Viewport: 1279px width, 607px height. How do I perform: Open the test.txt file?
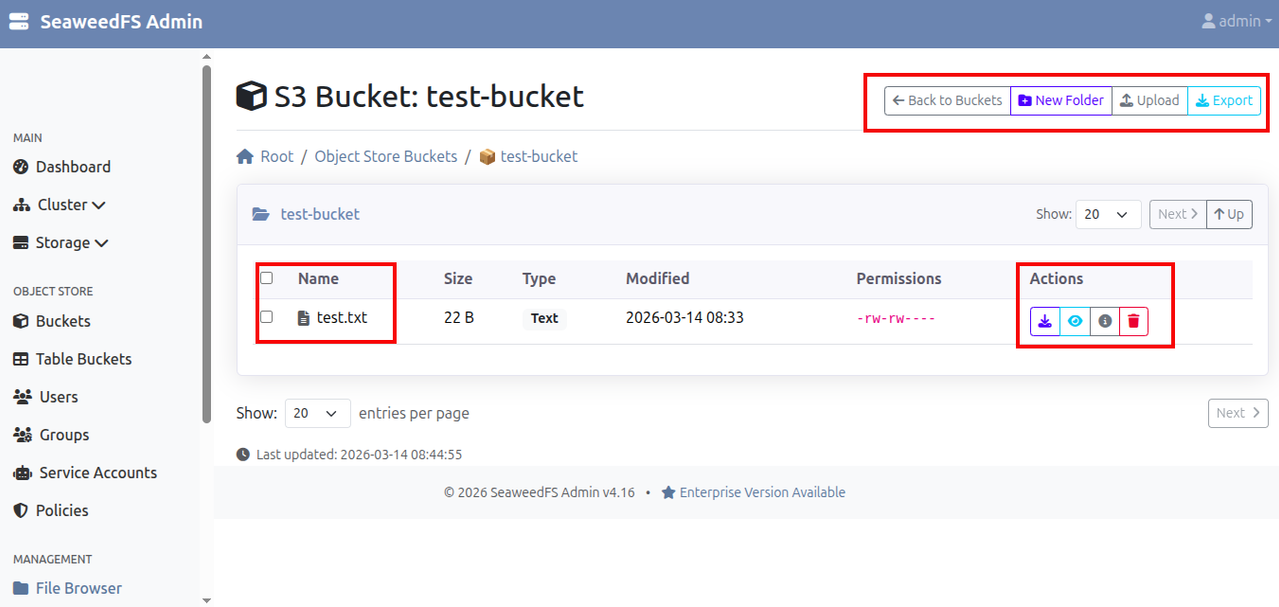(x=342, y=318)
